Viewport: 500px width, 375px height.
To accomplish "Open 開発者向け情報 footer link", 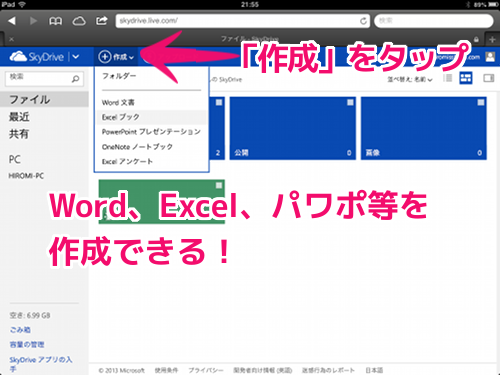I will pos(263,370).
